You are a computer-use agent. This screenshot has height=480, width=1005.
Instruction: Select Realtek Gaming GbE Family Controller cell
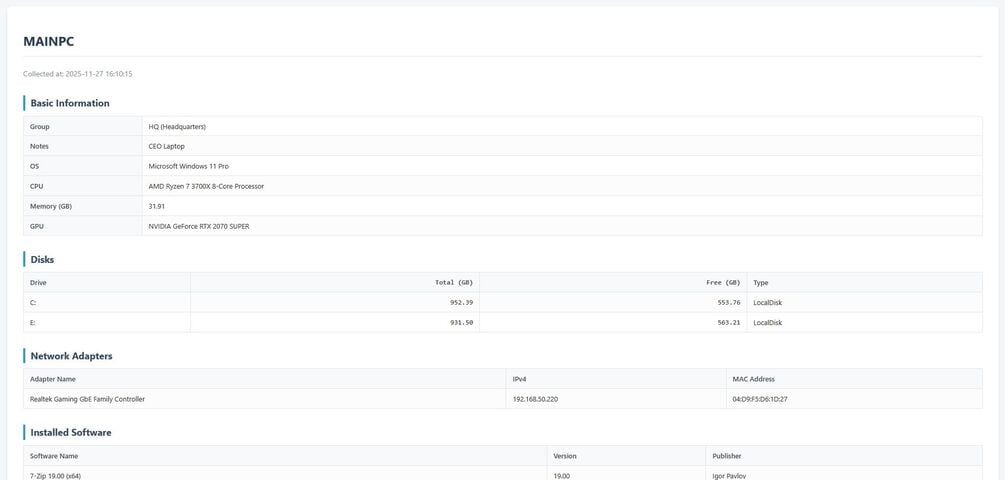(x=265, y=399)
